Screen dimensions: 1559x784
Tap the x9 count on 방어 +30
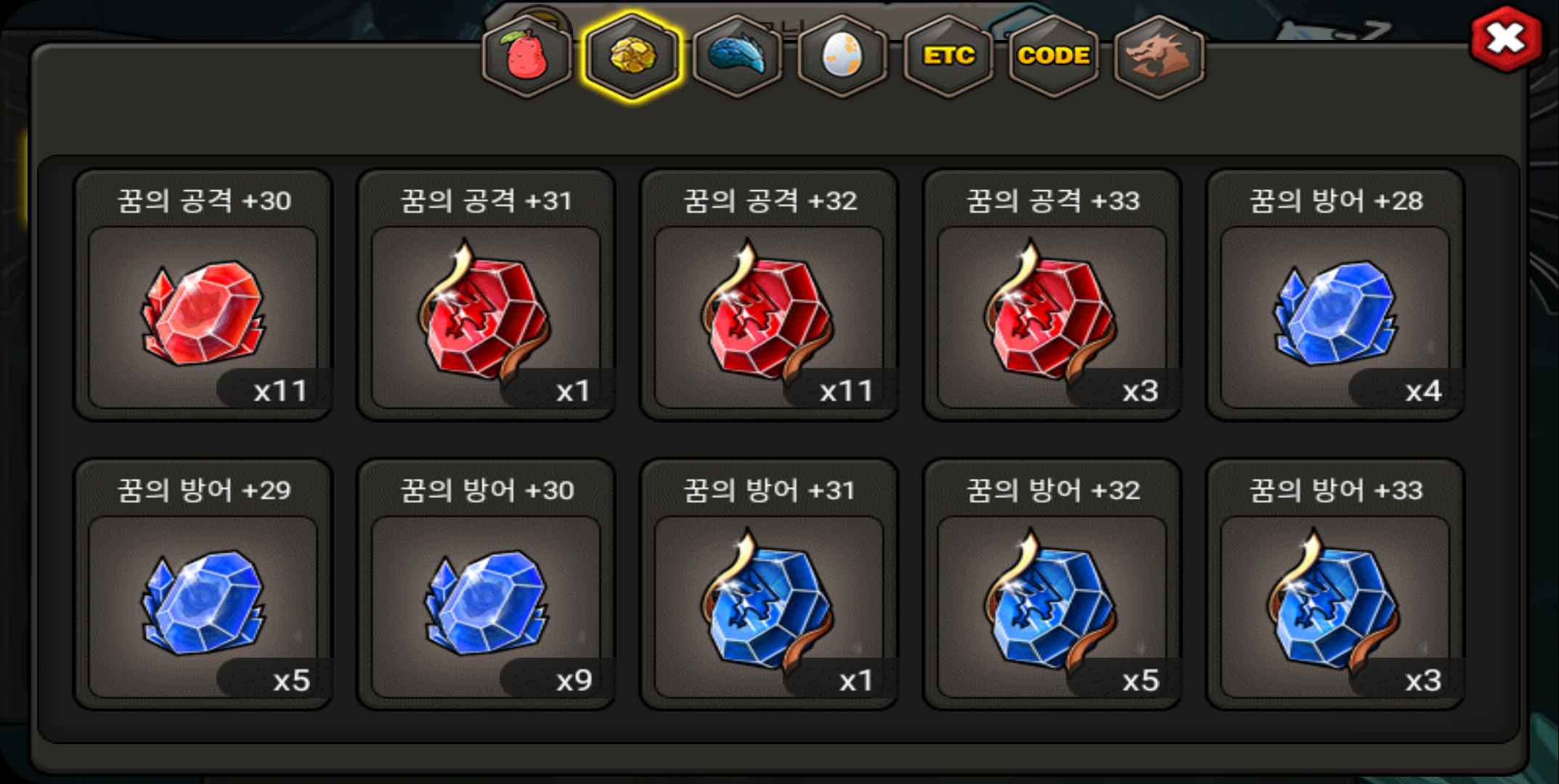[574, 681]
